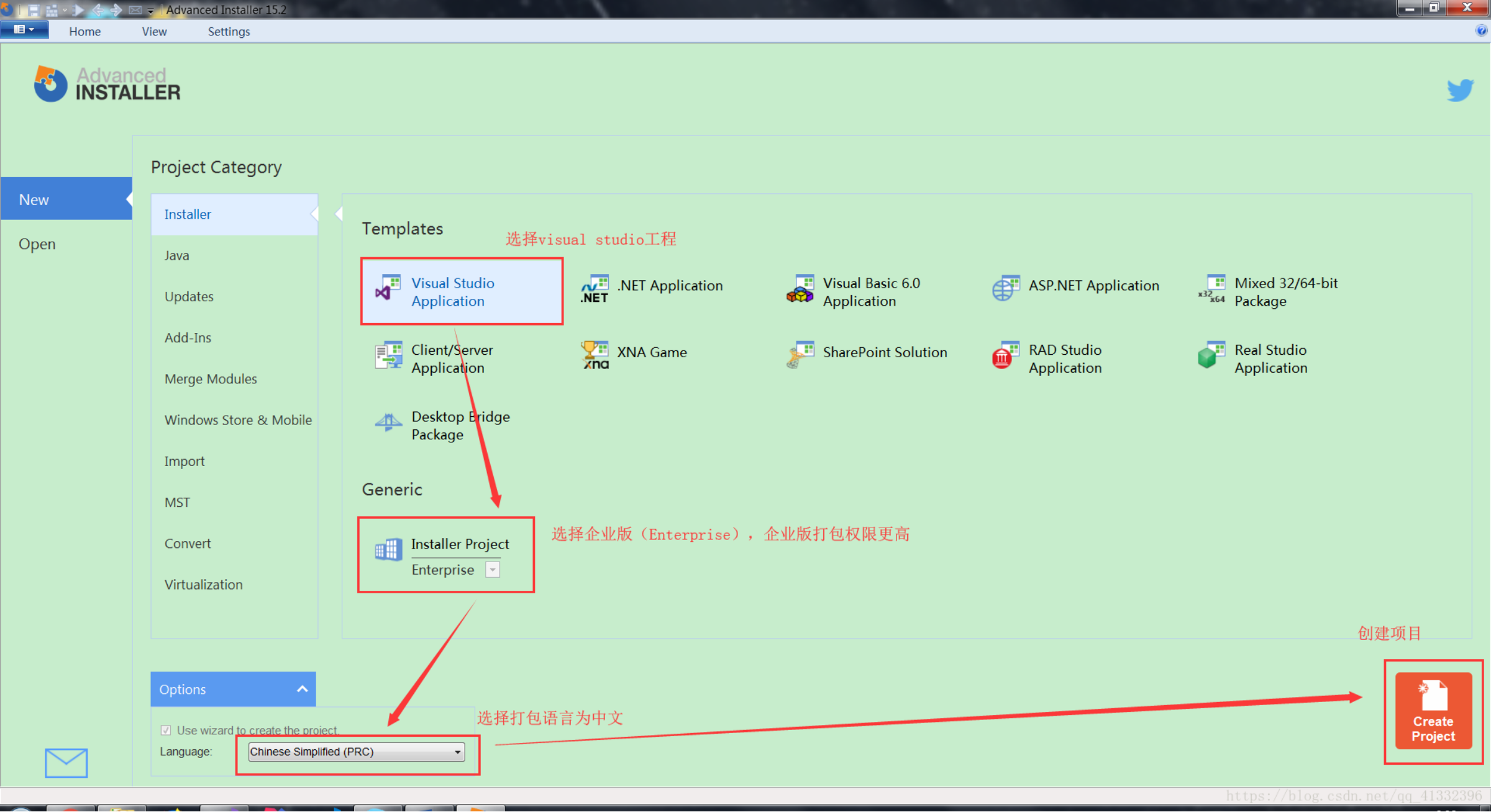The width and height of the screenshot is (1491, 812).
Task: Select the Java project category
Action: coord(177,255)
